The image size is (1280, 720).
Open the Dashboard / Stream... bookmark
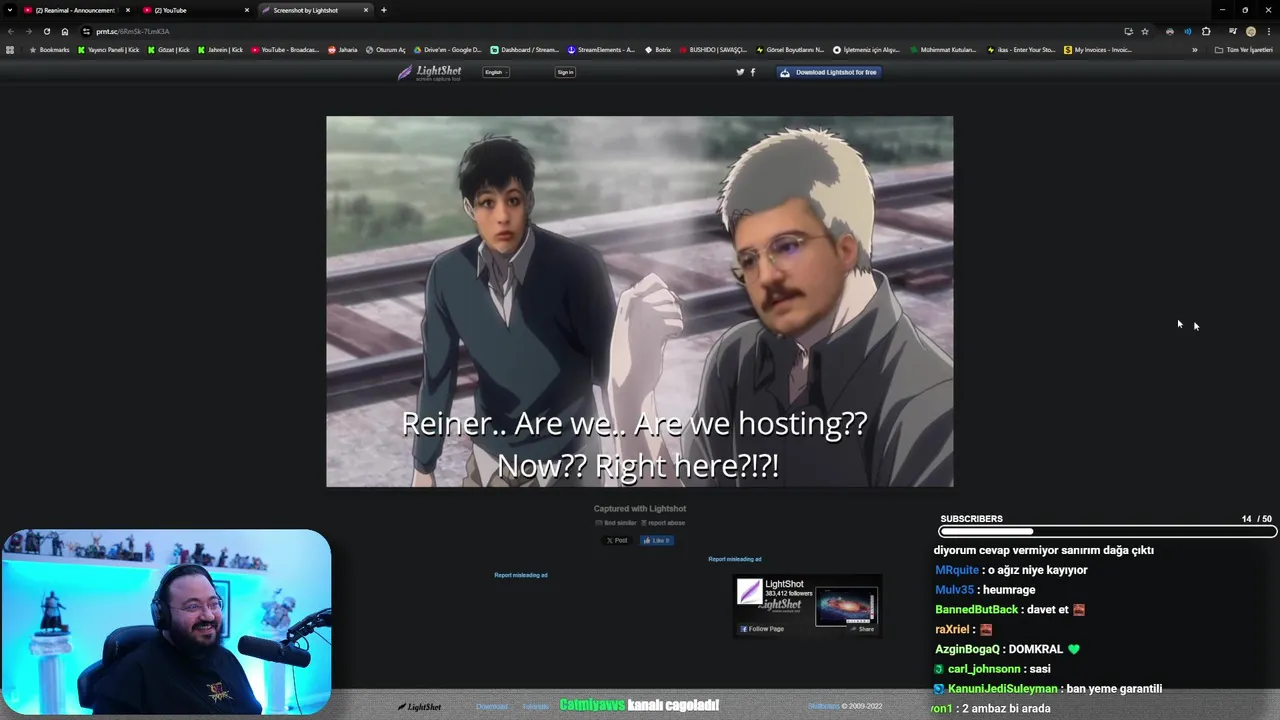(525, 50)
